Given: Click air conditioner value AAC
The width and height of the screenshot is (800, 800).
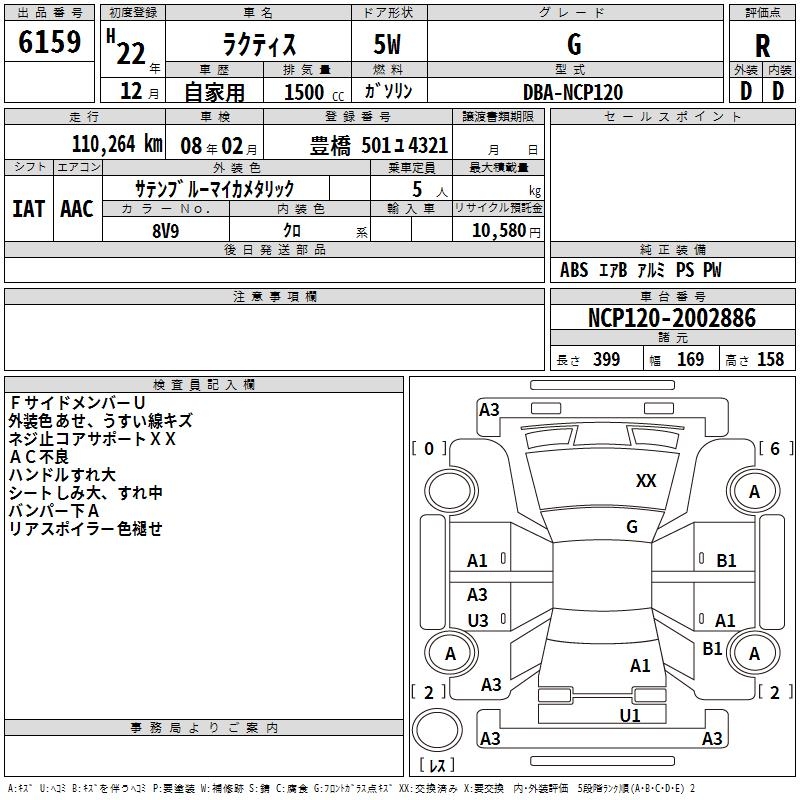Looking at the screenshot, I should click(77, 209).
